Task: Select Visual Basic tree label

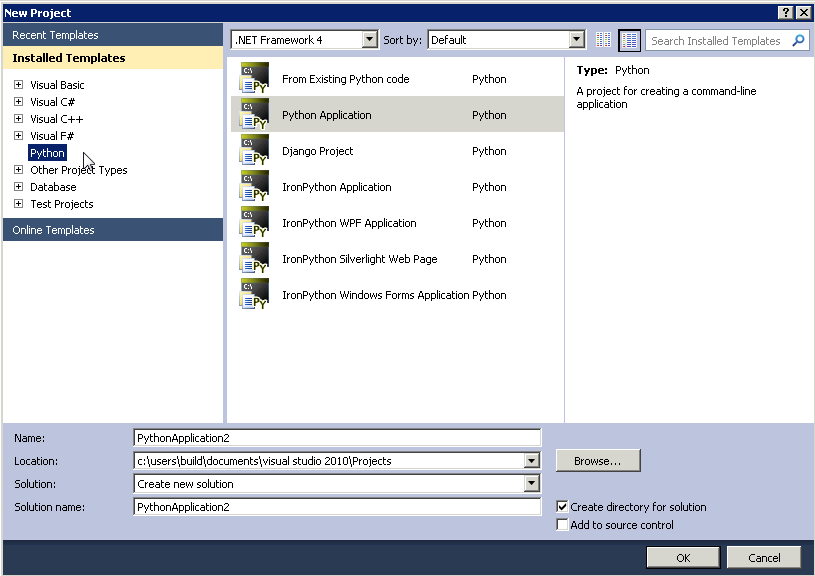Action: coord(57,85)
